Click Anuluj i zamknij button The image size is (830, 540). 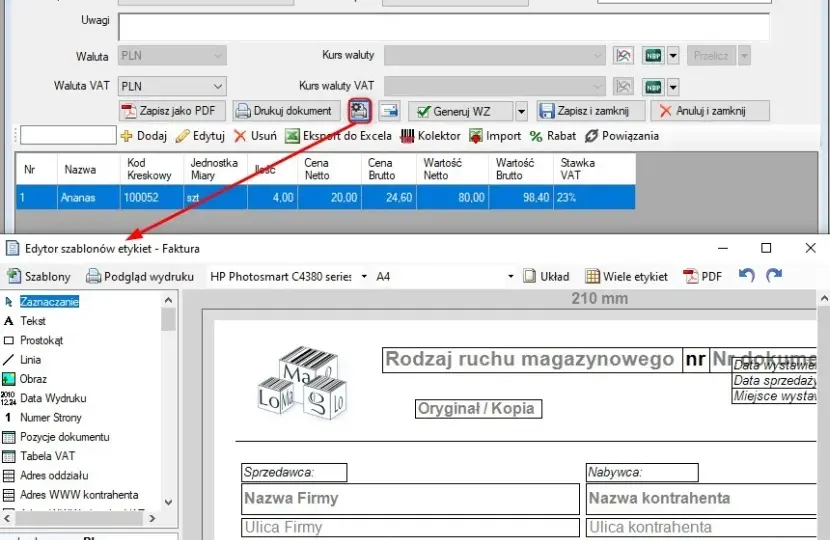point(710,111)
